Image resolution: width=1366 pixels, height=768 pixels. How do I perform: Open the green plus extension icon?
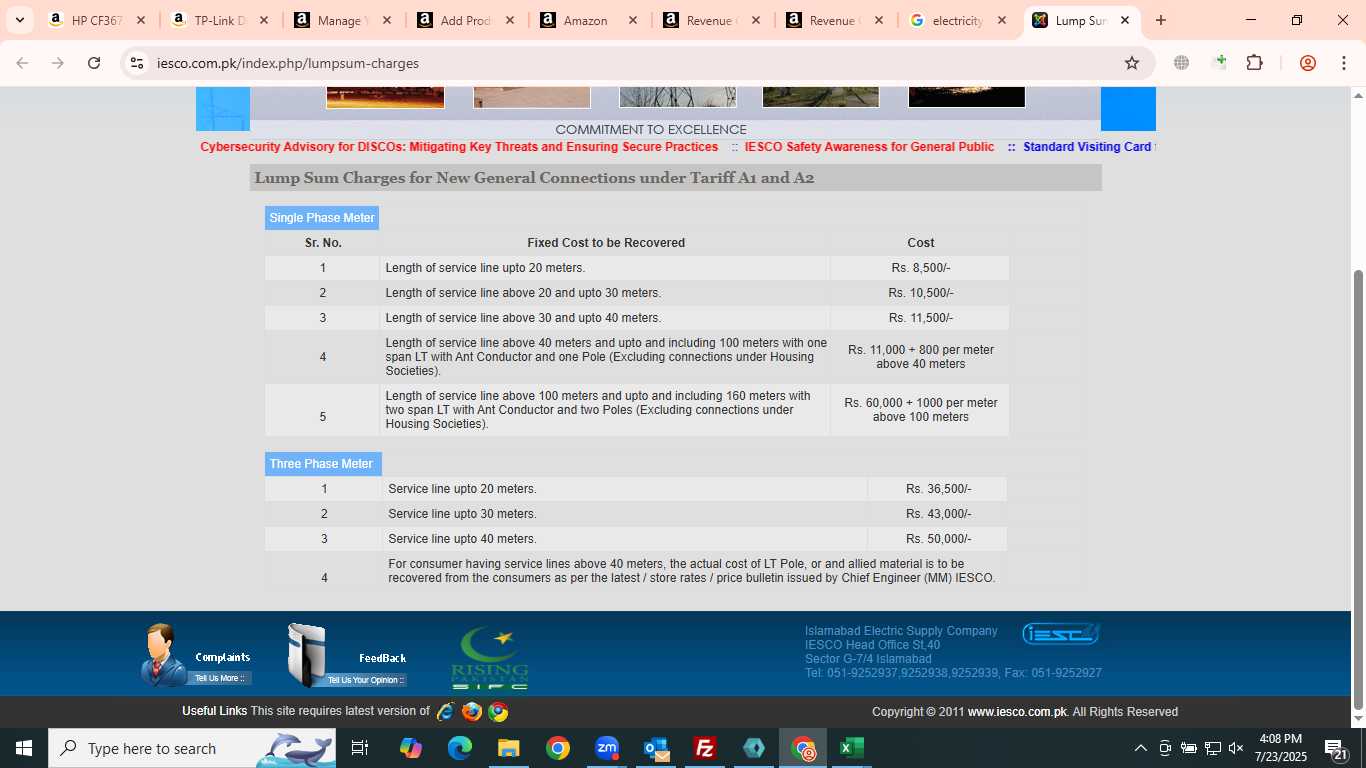[x=1219, y=63]
